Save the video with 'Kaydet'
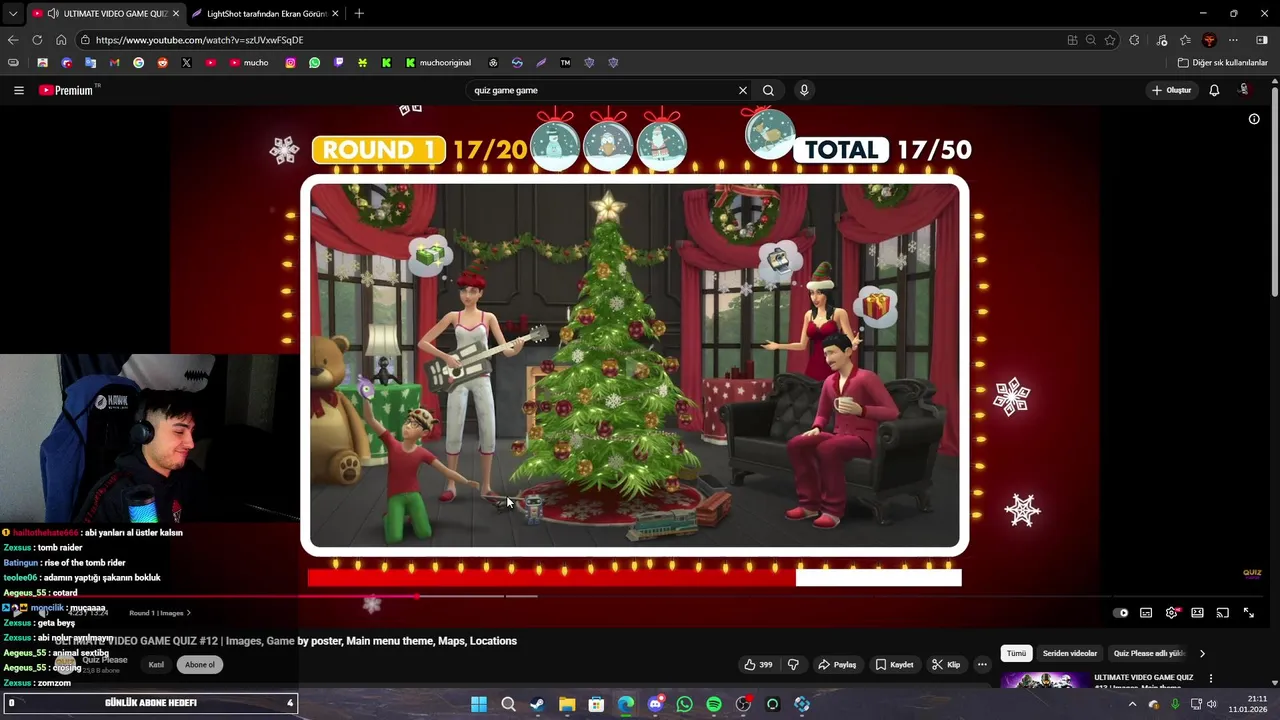The height and width of the screenshot is (720, 1280). click(895, 664)
